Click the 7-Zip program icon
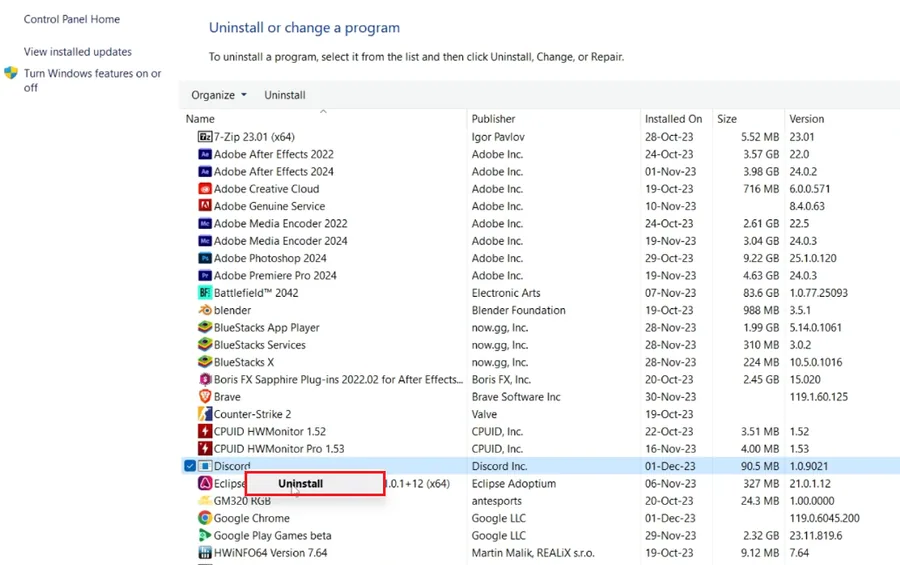Screen dimensions: 900x565 tap(205, 137)
